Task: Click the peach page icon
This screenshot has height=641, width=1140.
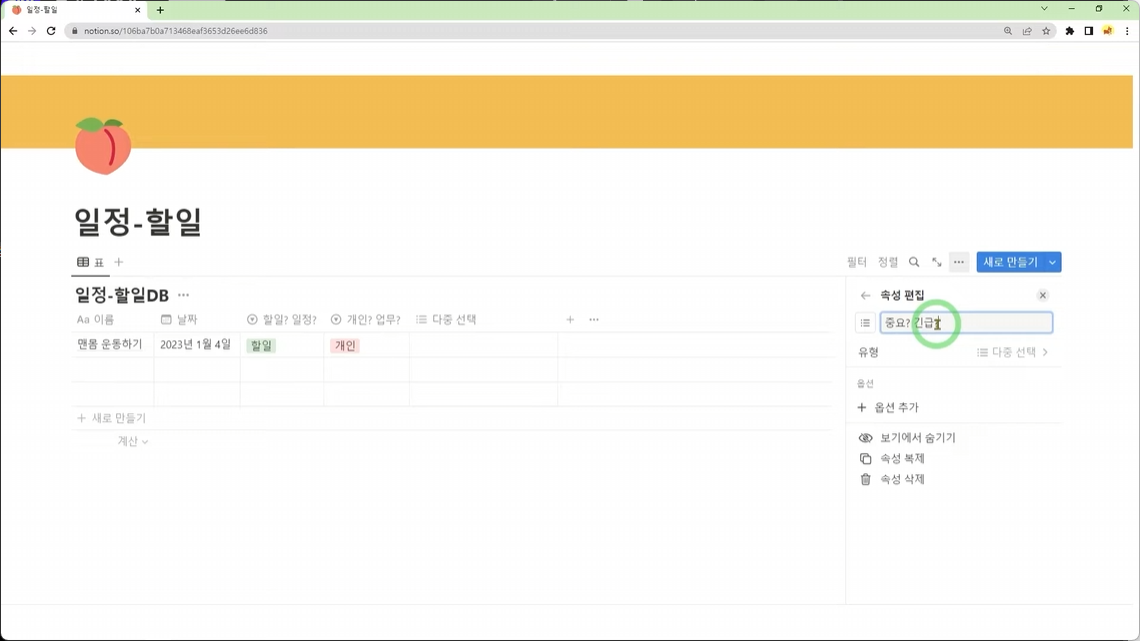Action: pyautogui.click(x=103, y=145)
